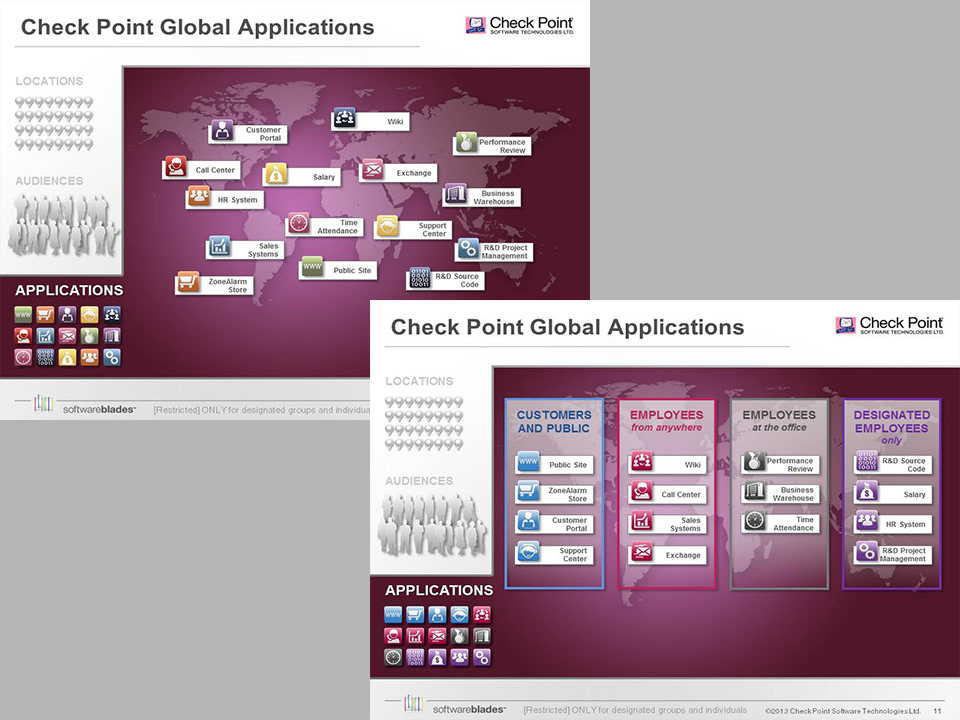
Task: Click the orange HR System icon on the map
Action: (x=198, y=197)
